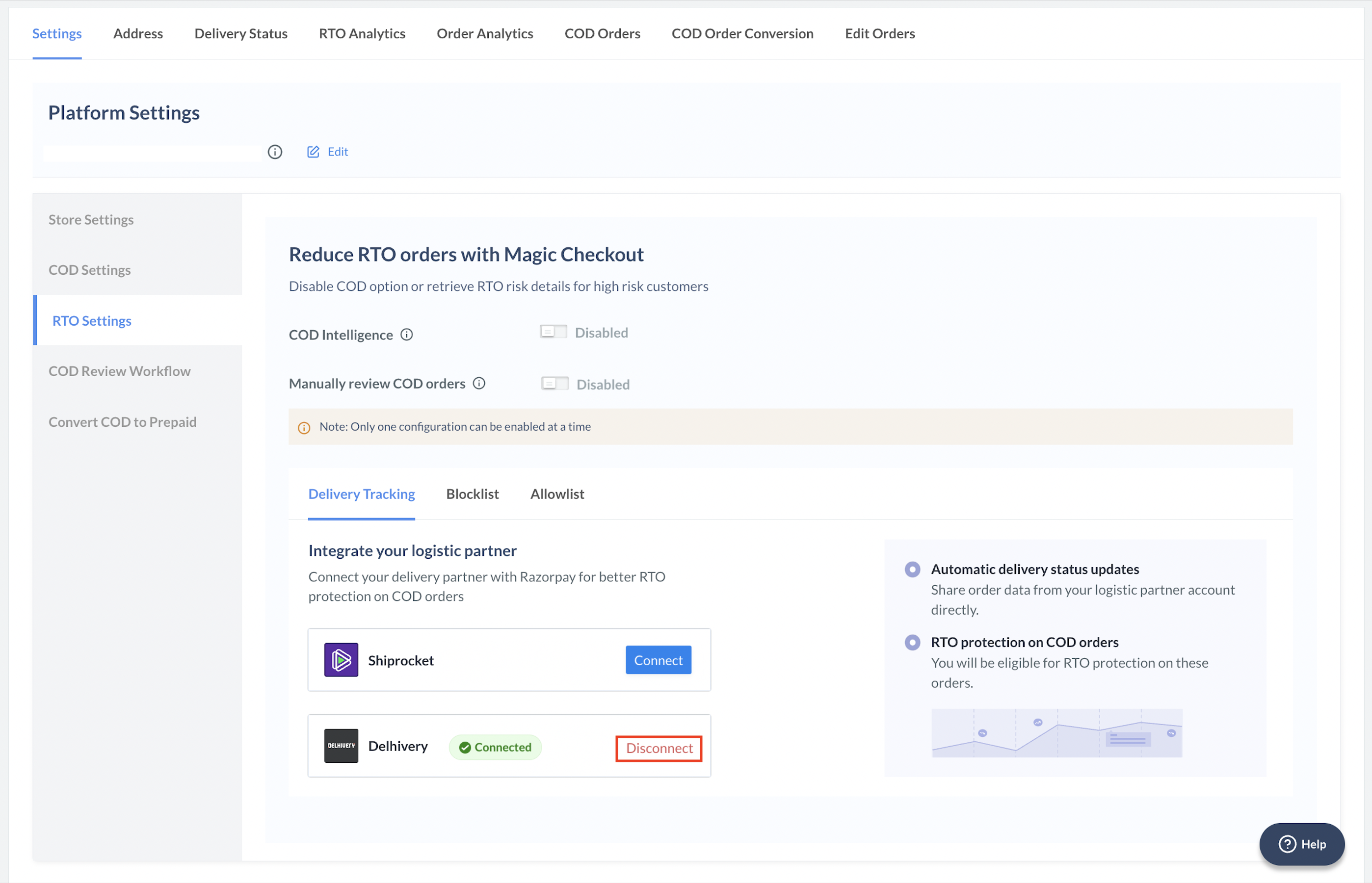This screenshot has width=1372, height=883.
Task: Click the Disconnect button for Delhivery
Action: tap(658, 747)
